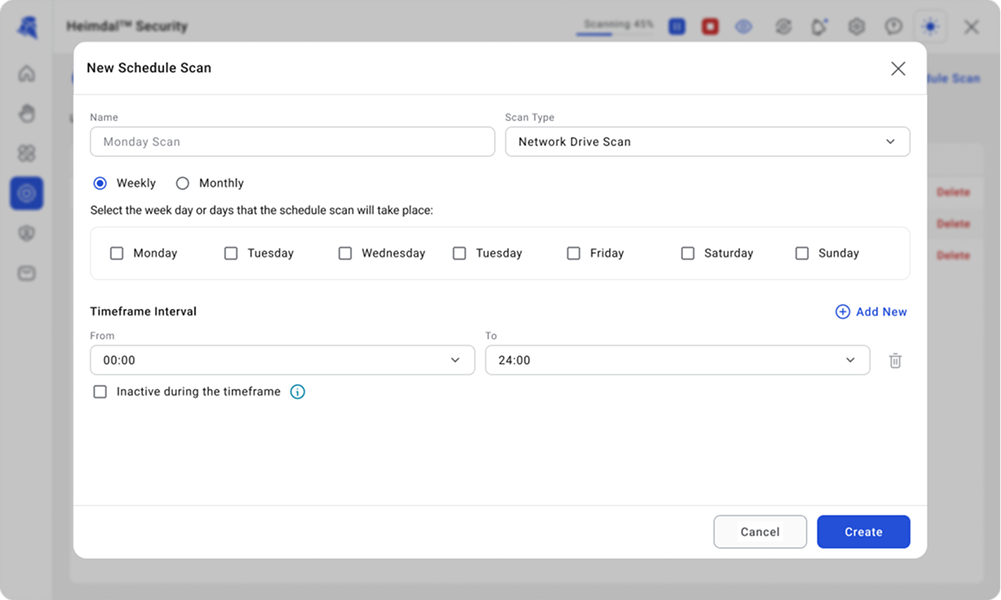Image resolution: width=1001 pixels, height=600 pixels.
Task: Click the eye icon in top bar
Action: click(743, 27)
